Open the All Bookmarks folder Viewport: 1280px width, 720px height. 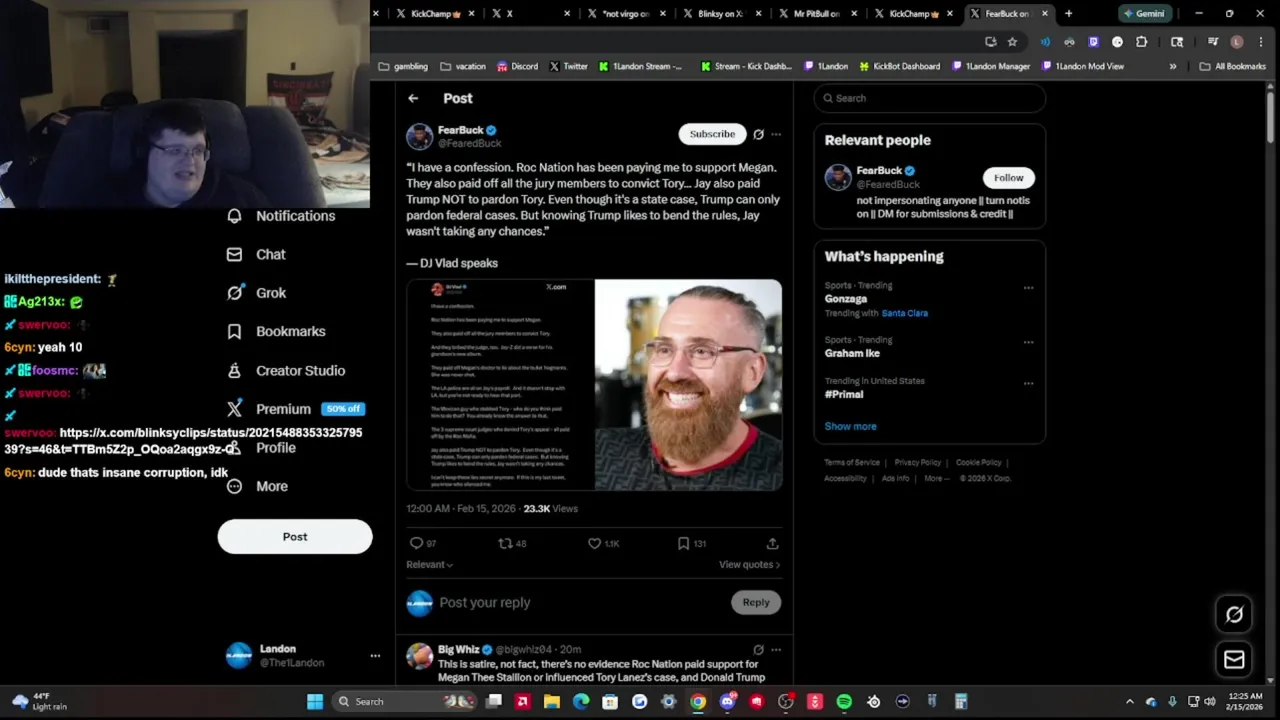[1232, 67]
